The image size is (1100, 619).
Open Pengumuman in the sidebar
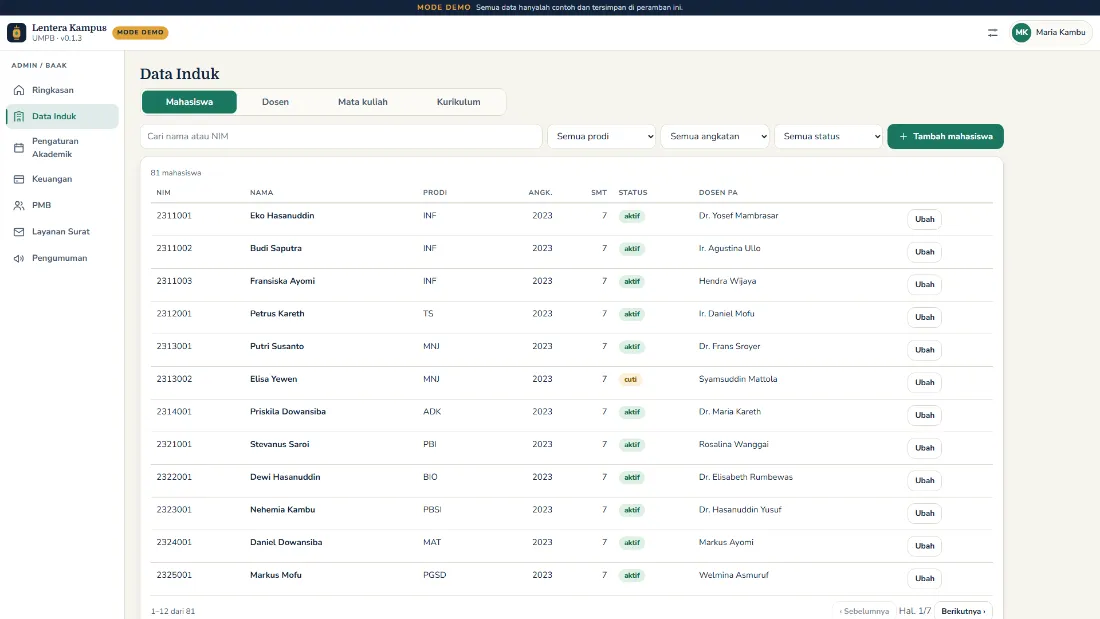[62, 258]
